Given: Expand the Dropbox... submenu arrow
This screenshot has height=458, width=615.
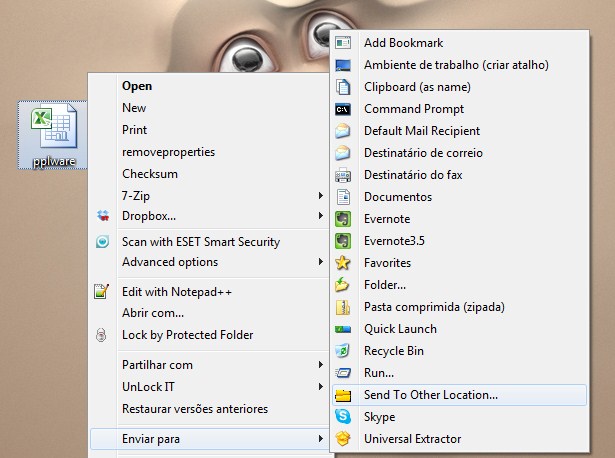Looking at the screenshot, I should (321, 215).
